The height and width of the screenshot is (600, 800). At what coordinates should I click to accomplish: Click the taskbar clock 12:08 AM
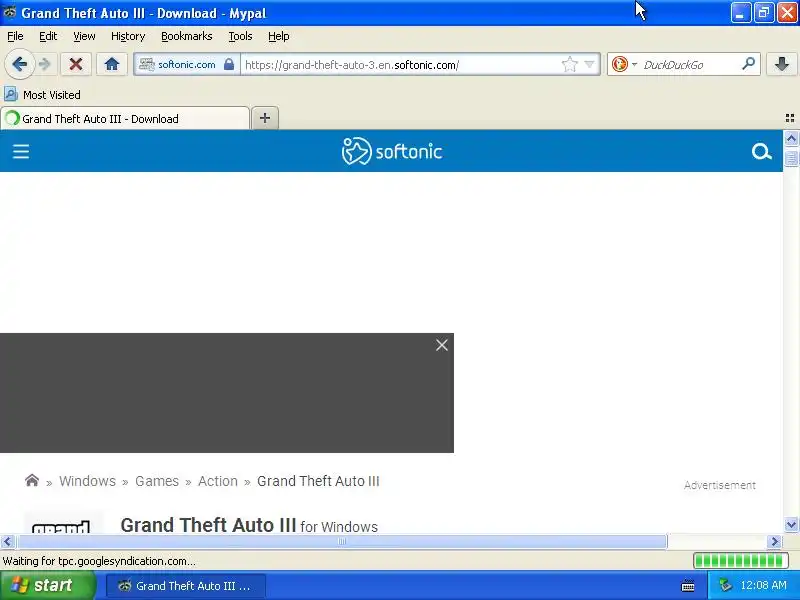763,585
